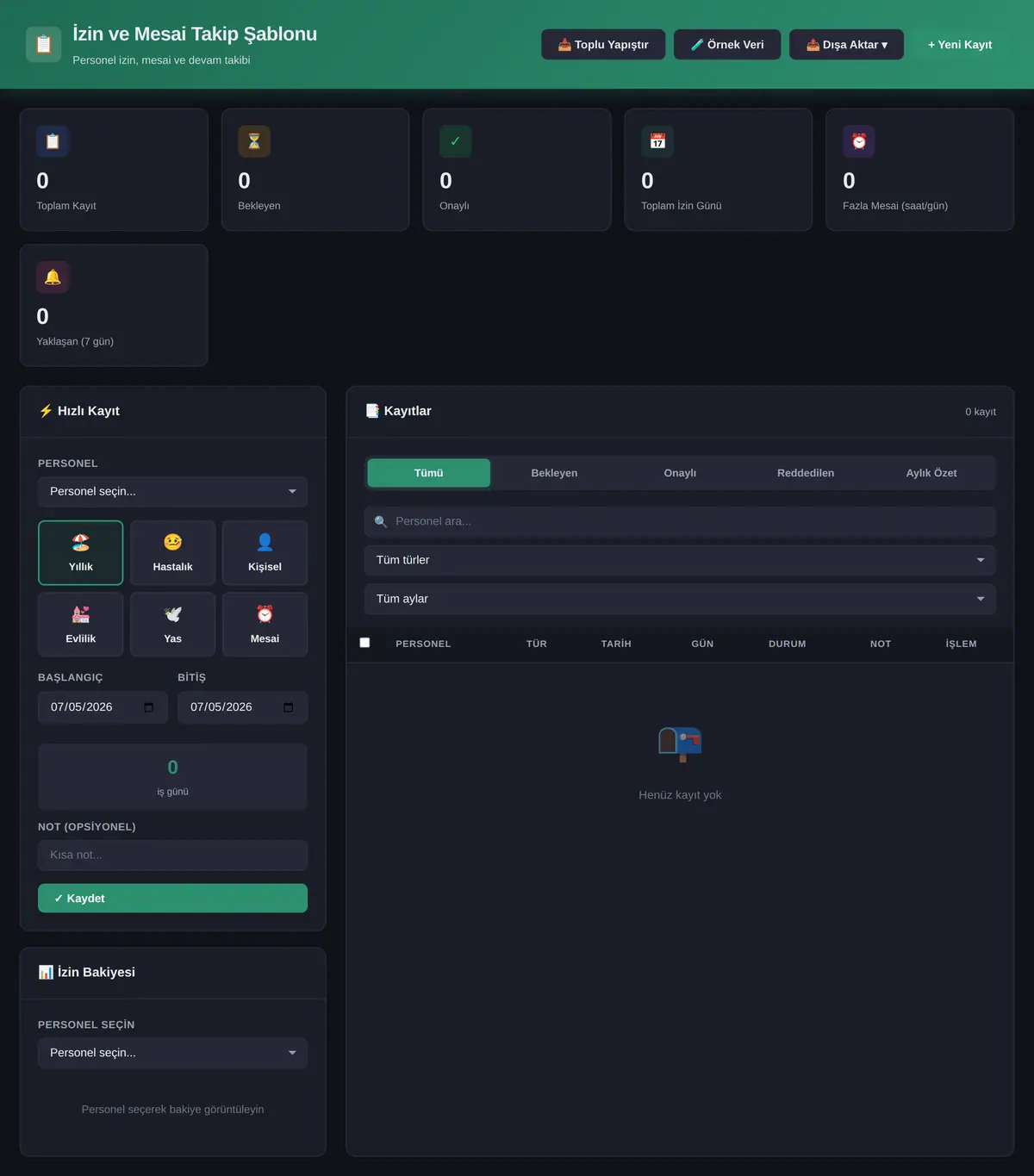The image size is (1034, 1176).
Task: Click the checkmark icon on Onaylı card
Action: 456,141
